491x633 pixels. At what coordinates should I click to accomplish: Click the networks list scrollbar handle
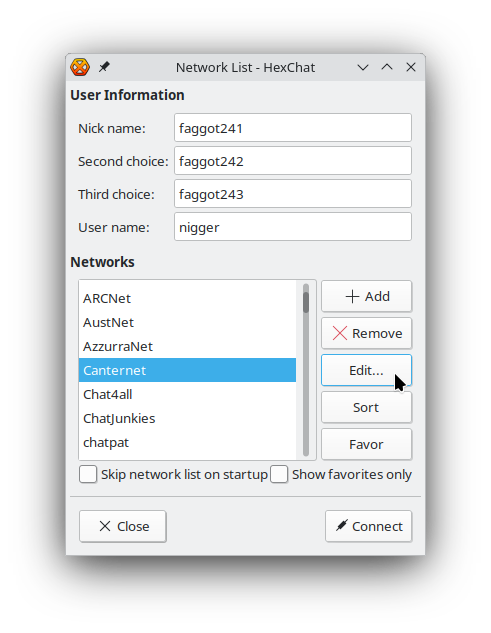306,302
